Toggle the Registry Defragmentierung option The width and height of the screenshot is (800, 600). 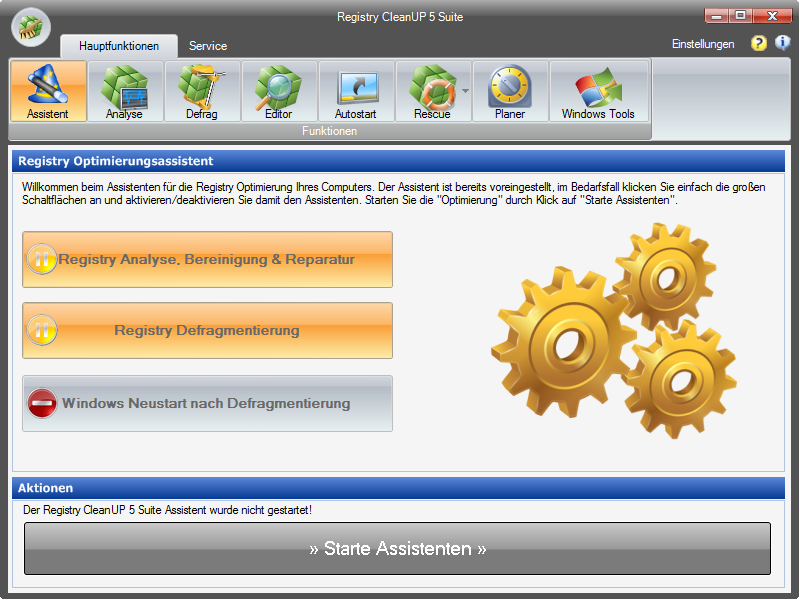tap(207, 330)
